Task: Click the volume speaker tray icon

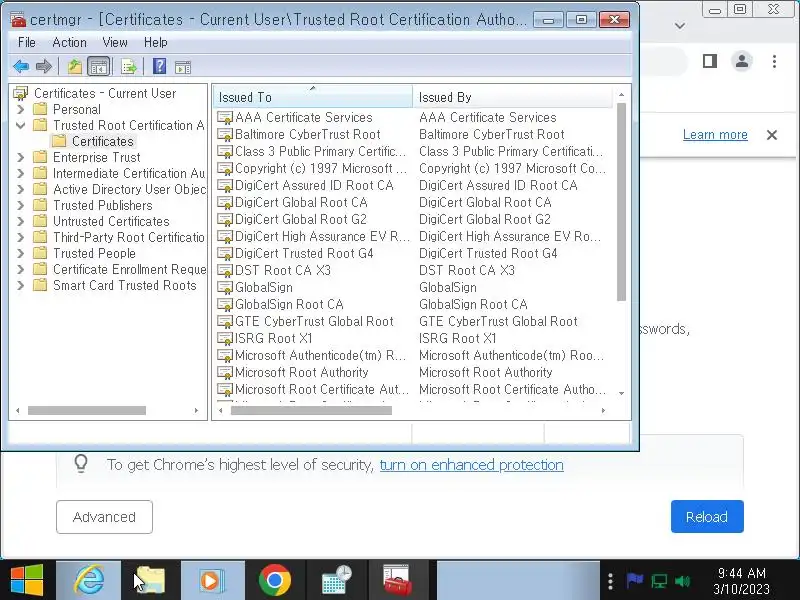Action: point(682,581)
